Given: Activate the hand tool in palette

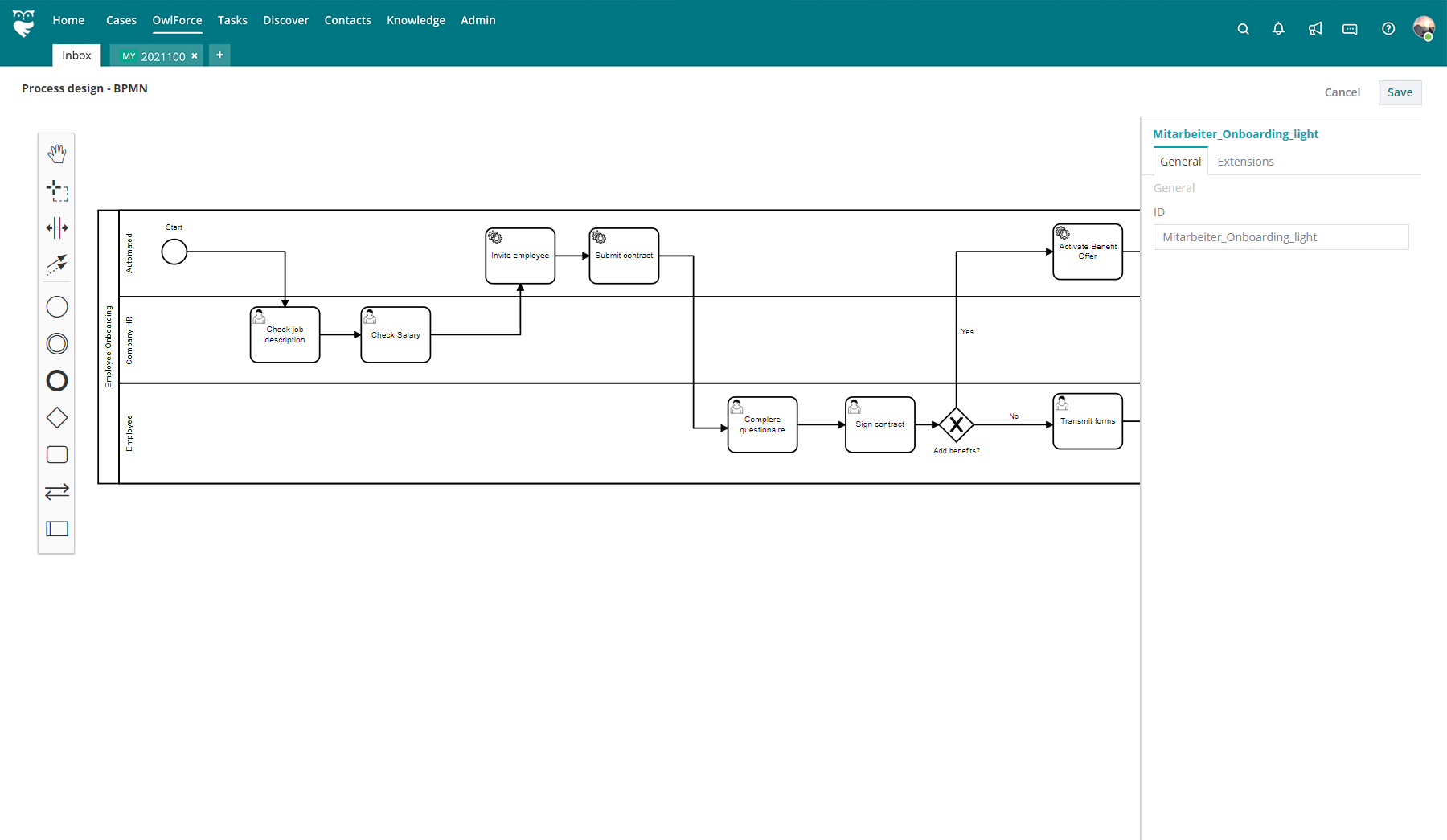Looking at the screenshot, I should 56,153.
